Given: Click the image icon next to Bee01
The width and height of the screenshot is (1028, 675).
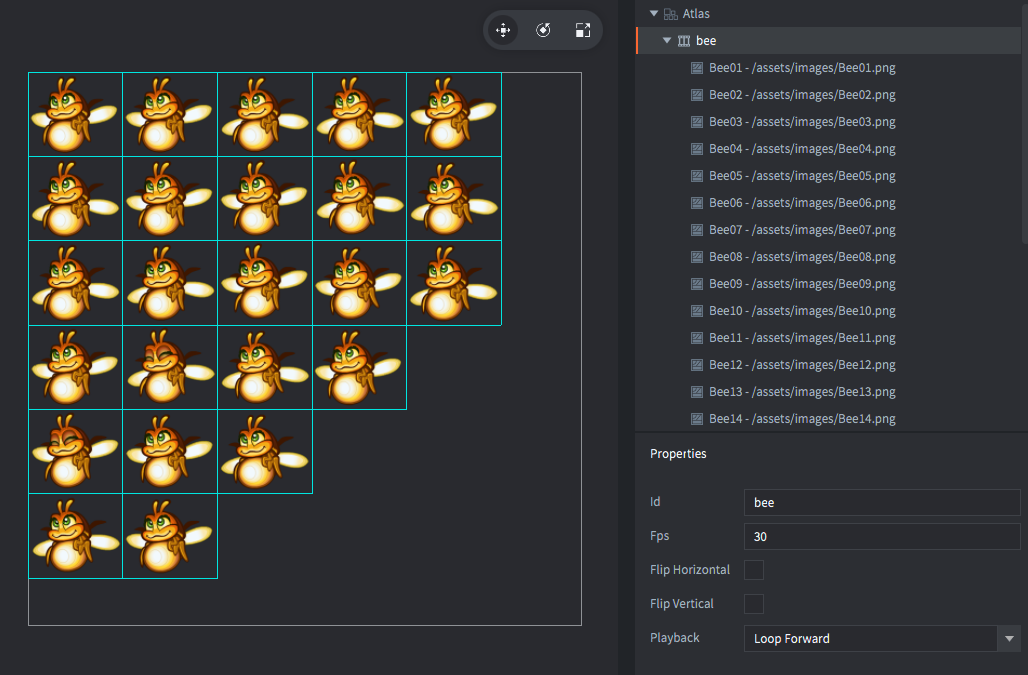Looking at the screenshot, I should [697, 68].
